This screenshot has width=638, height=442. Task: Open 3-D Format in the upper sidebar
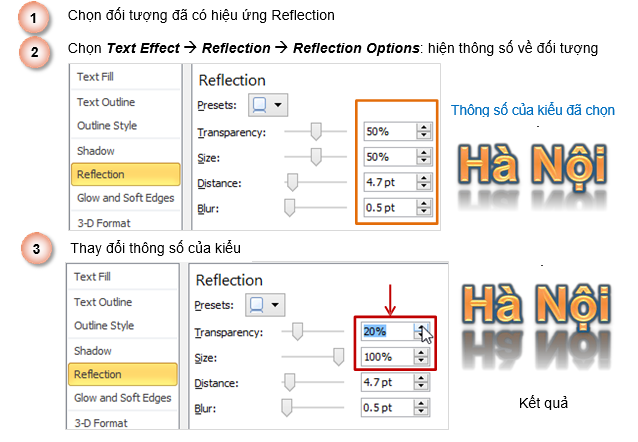[x=104, y=222]
